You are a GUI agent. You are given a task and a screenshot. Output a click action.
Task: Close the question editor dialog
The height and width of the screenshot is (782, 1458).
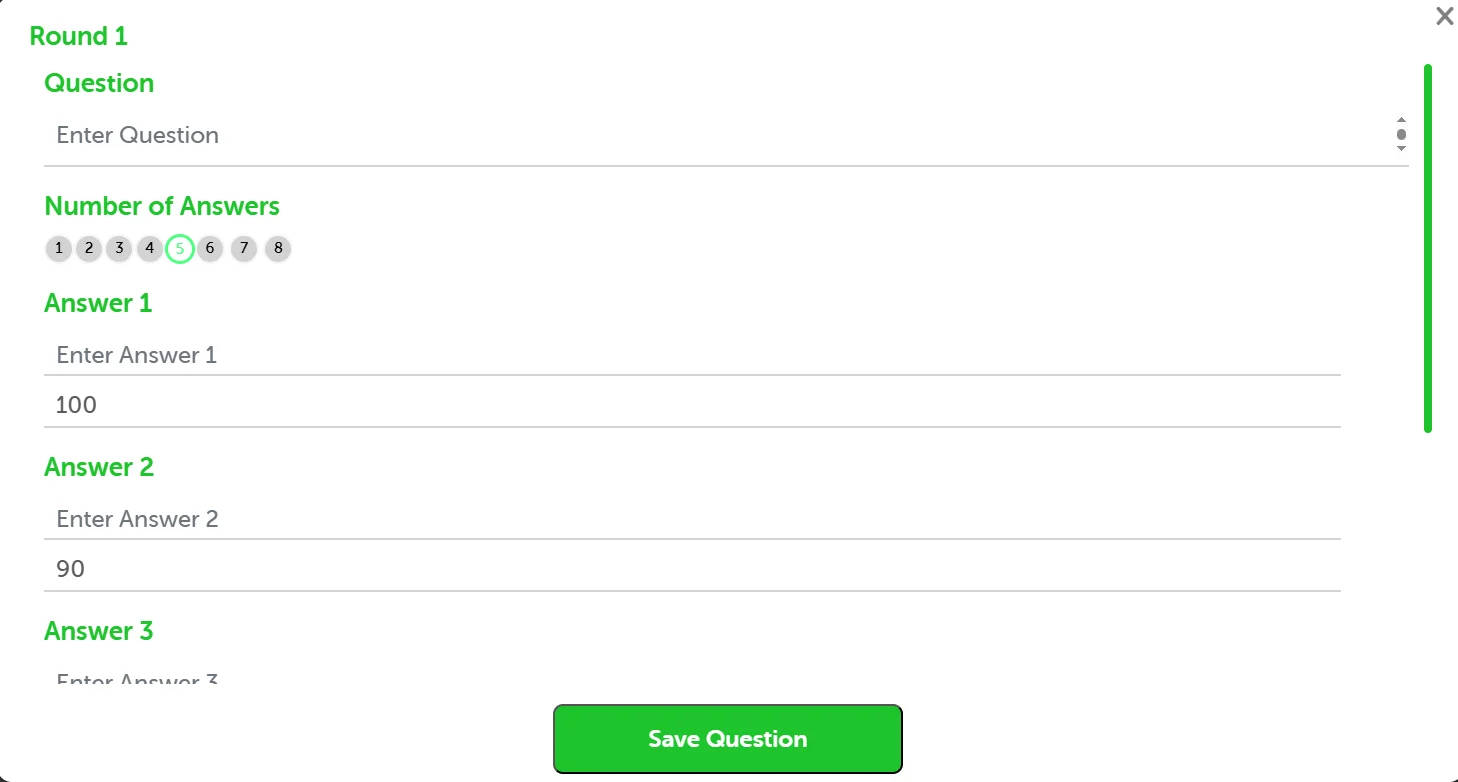1444,16
